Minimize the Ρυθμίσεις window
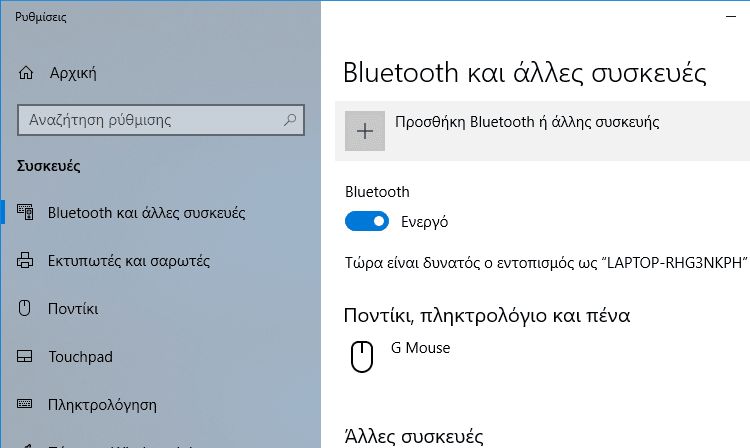 [731, 17]
